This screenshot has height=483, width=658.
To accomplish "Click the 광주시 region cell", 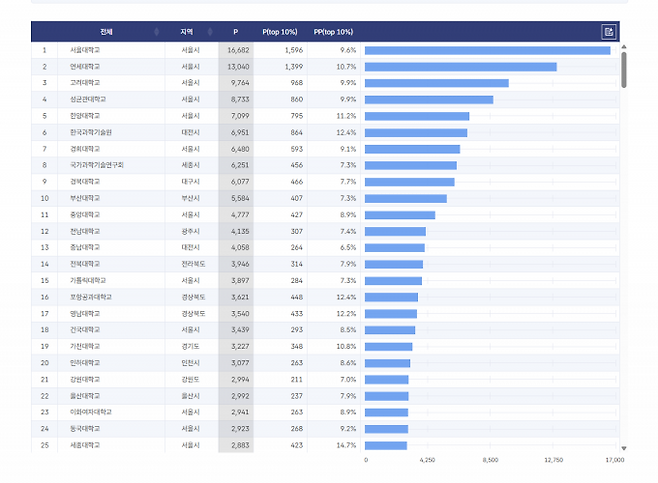I will 191,231.
